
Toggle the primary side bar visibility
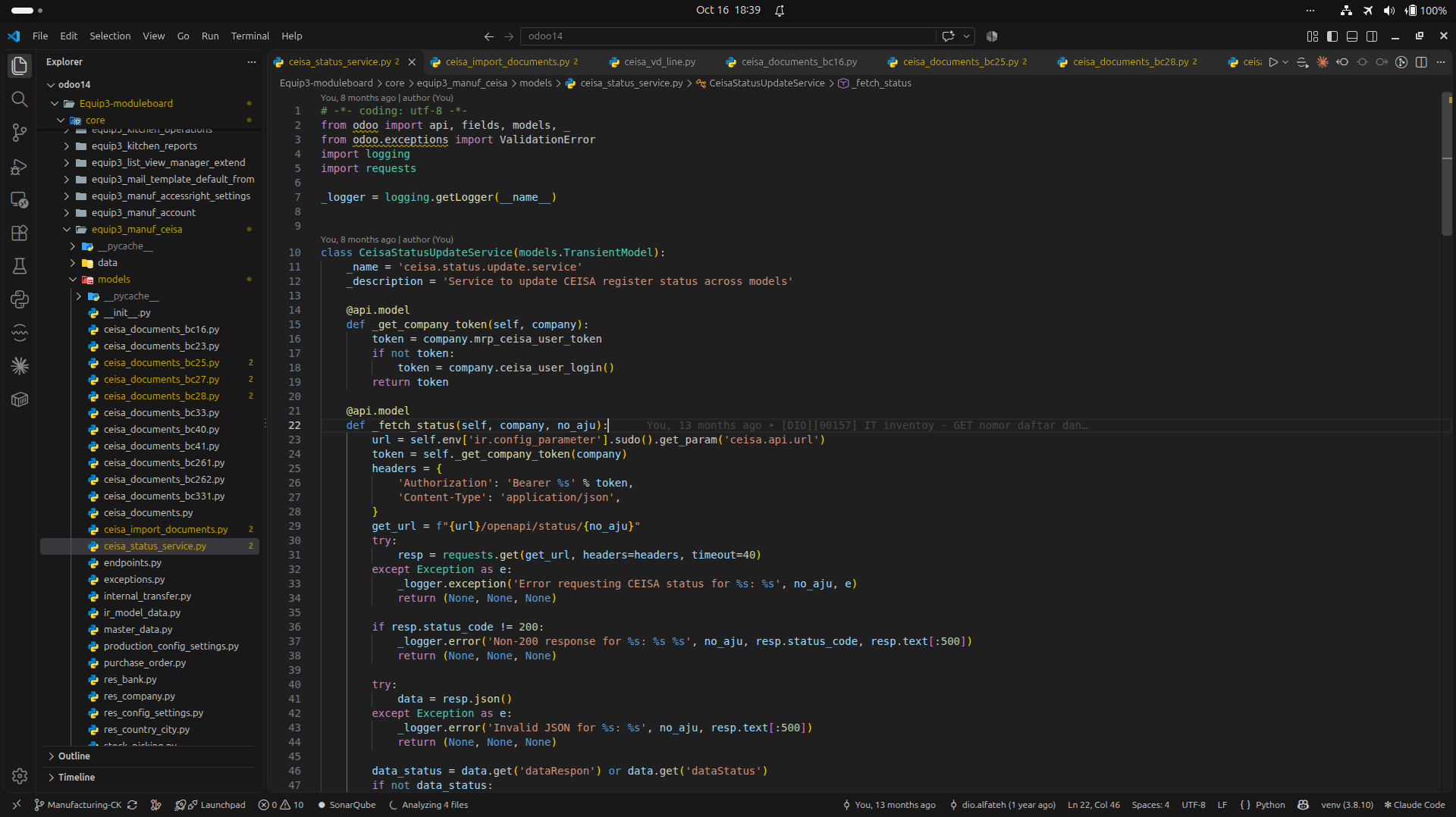click(1332, 36)
